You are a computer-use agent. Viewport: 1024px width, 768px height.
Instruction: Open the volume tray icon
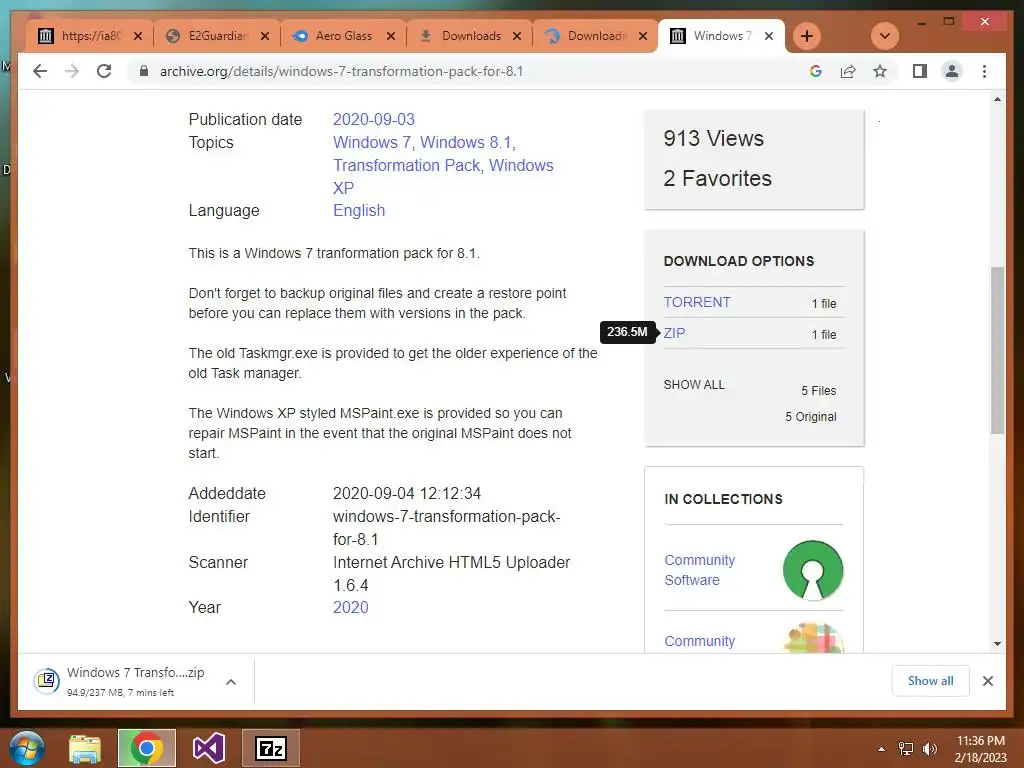[929, 749]
